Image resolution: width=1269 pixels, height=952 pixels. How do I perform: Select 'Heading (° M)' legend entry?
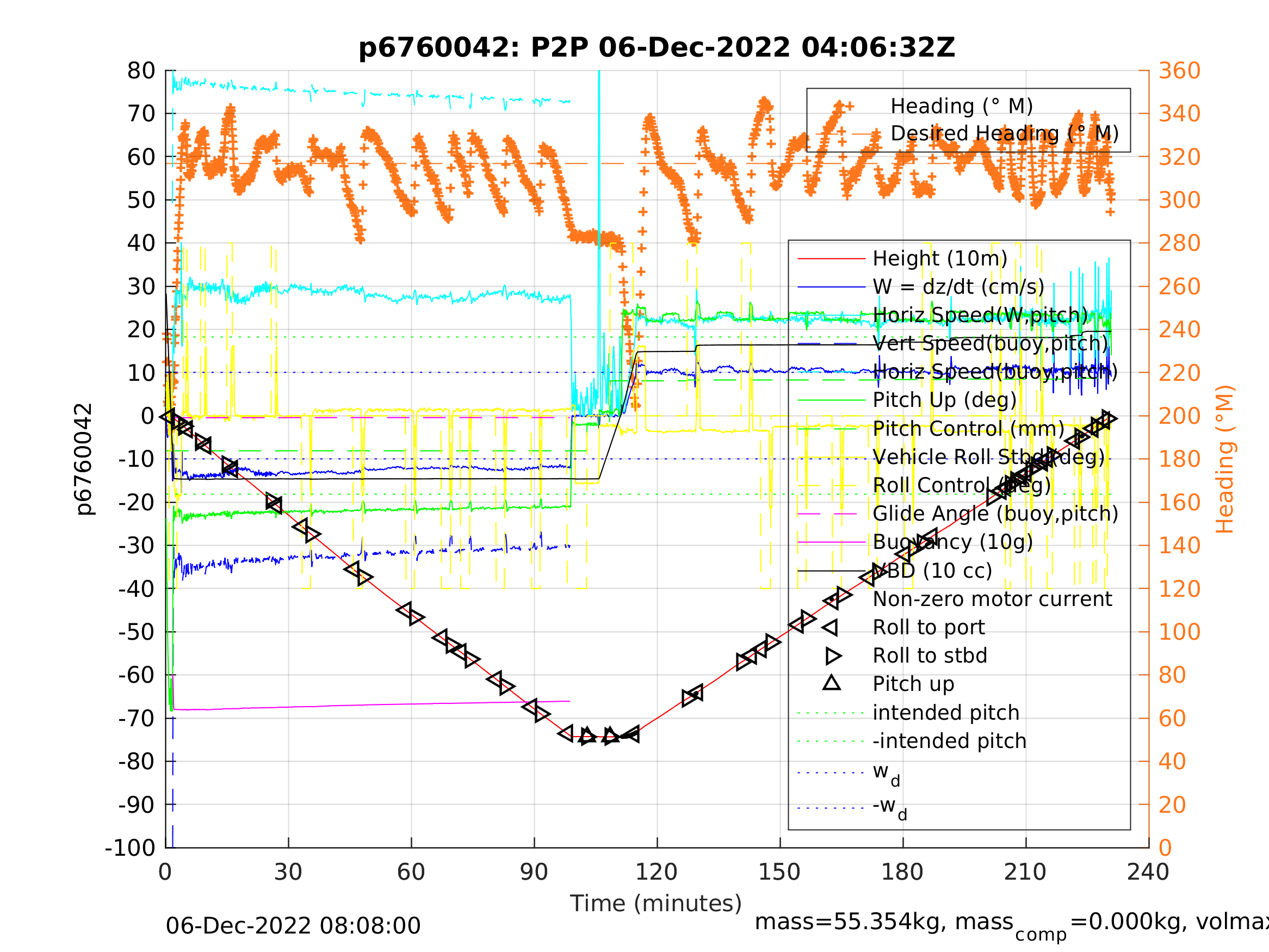point(962,106)
